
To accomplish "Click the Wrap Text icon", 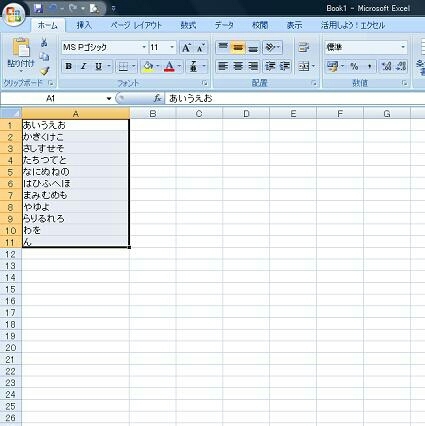I will [x=303, y=47].
